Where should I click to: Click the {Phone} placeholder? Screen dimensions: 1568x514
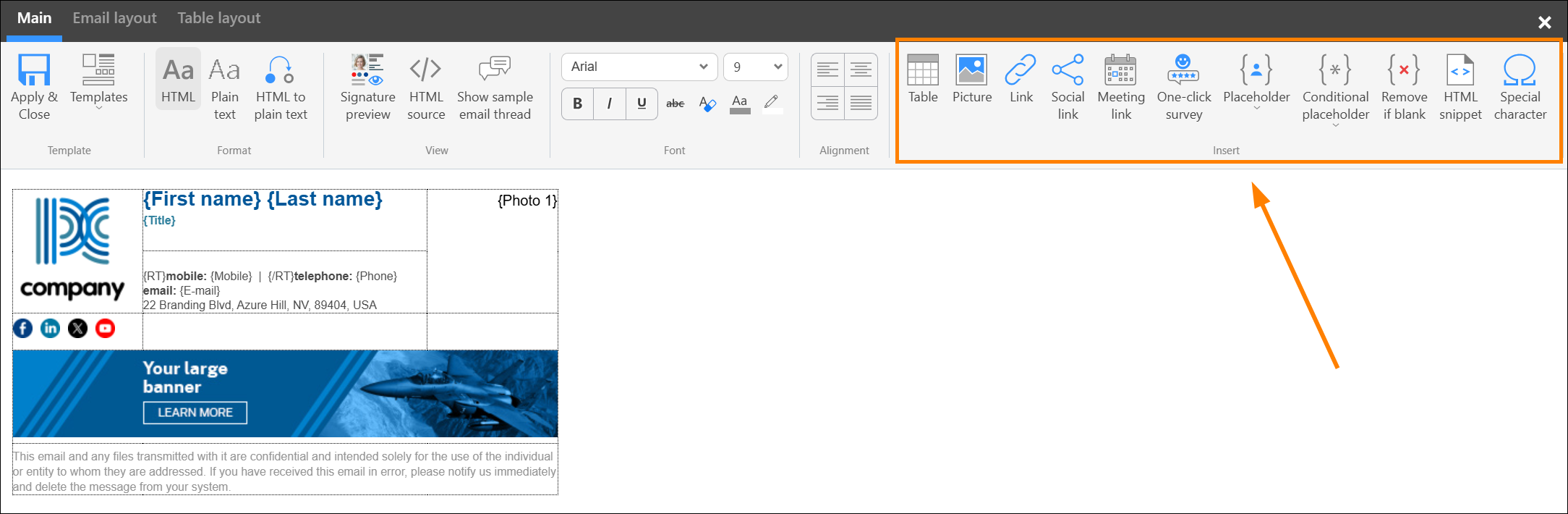[376, 276]
